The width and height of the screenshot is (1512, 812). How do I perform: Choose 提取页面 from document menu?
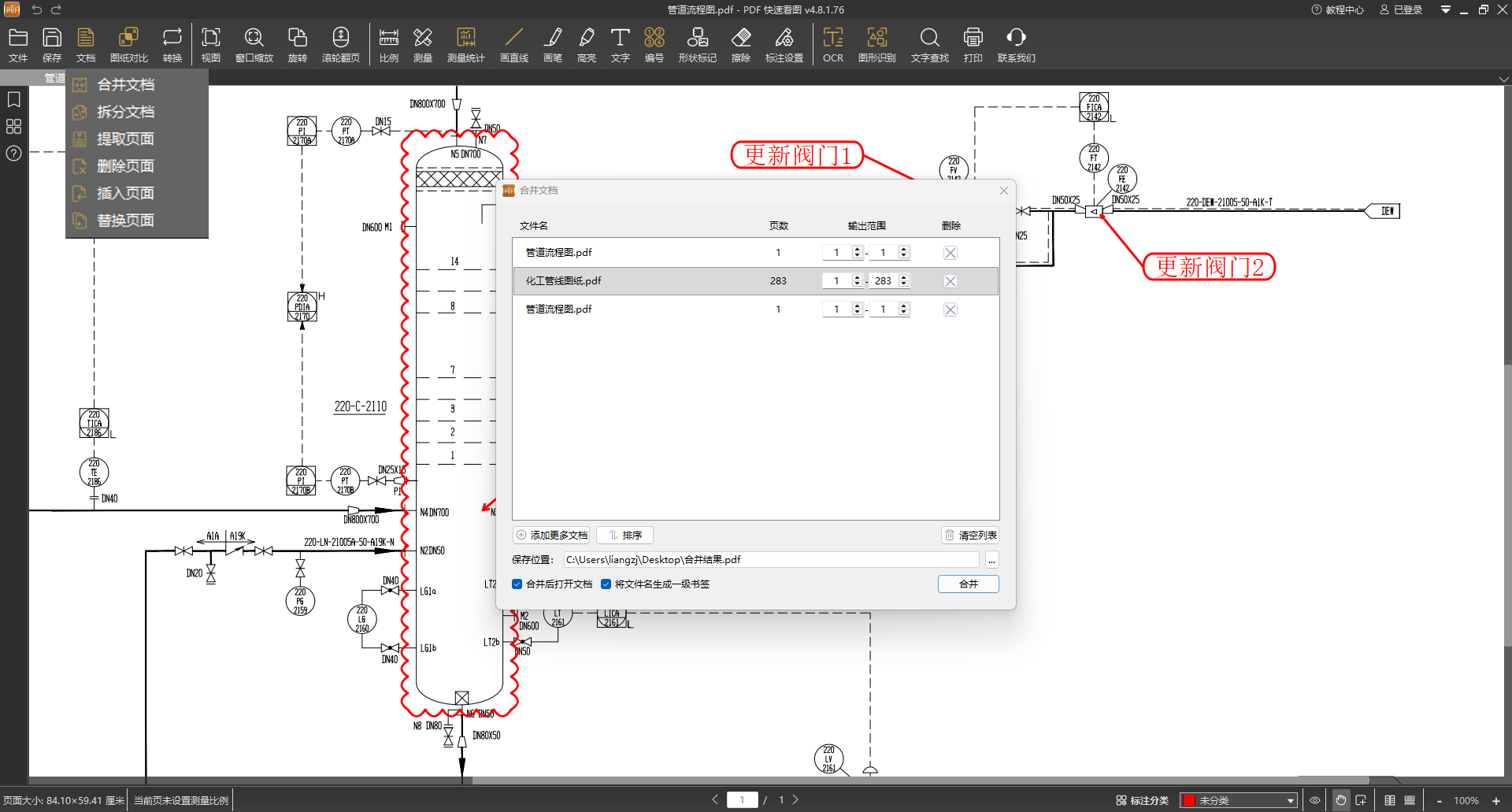(125, 139)
